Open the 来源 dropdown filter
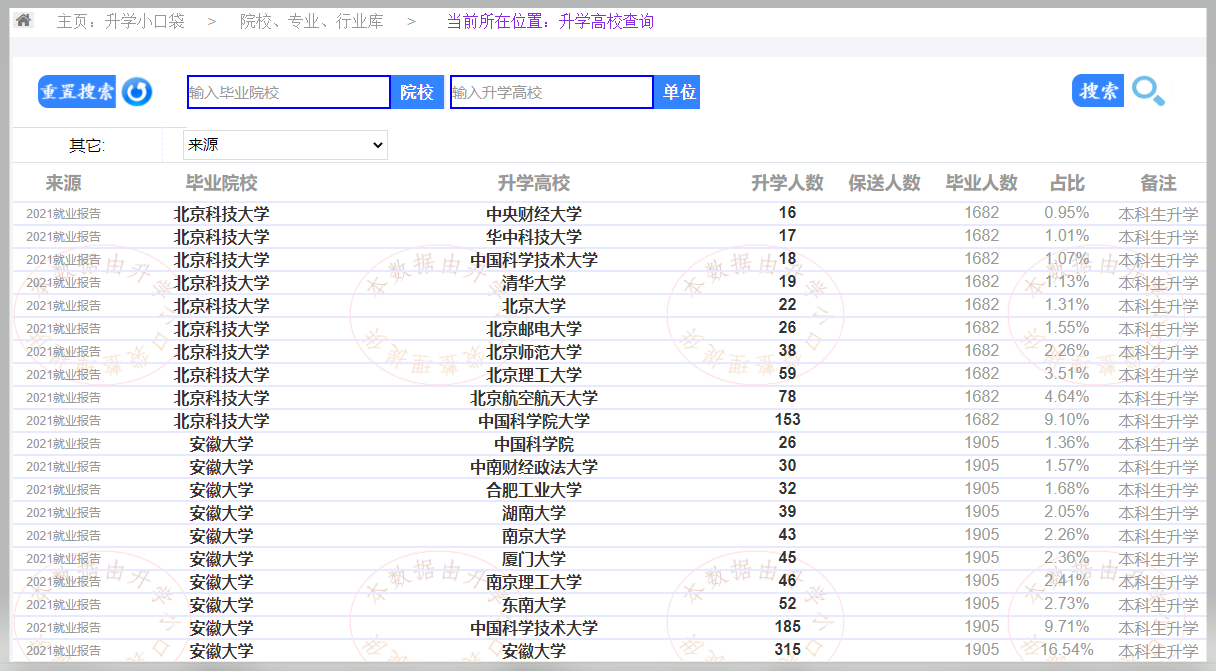The height and width of the screenshot is (671, 1216). point(285,145)
